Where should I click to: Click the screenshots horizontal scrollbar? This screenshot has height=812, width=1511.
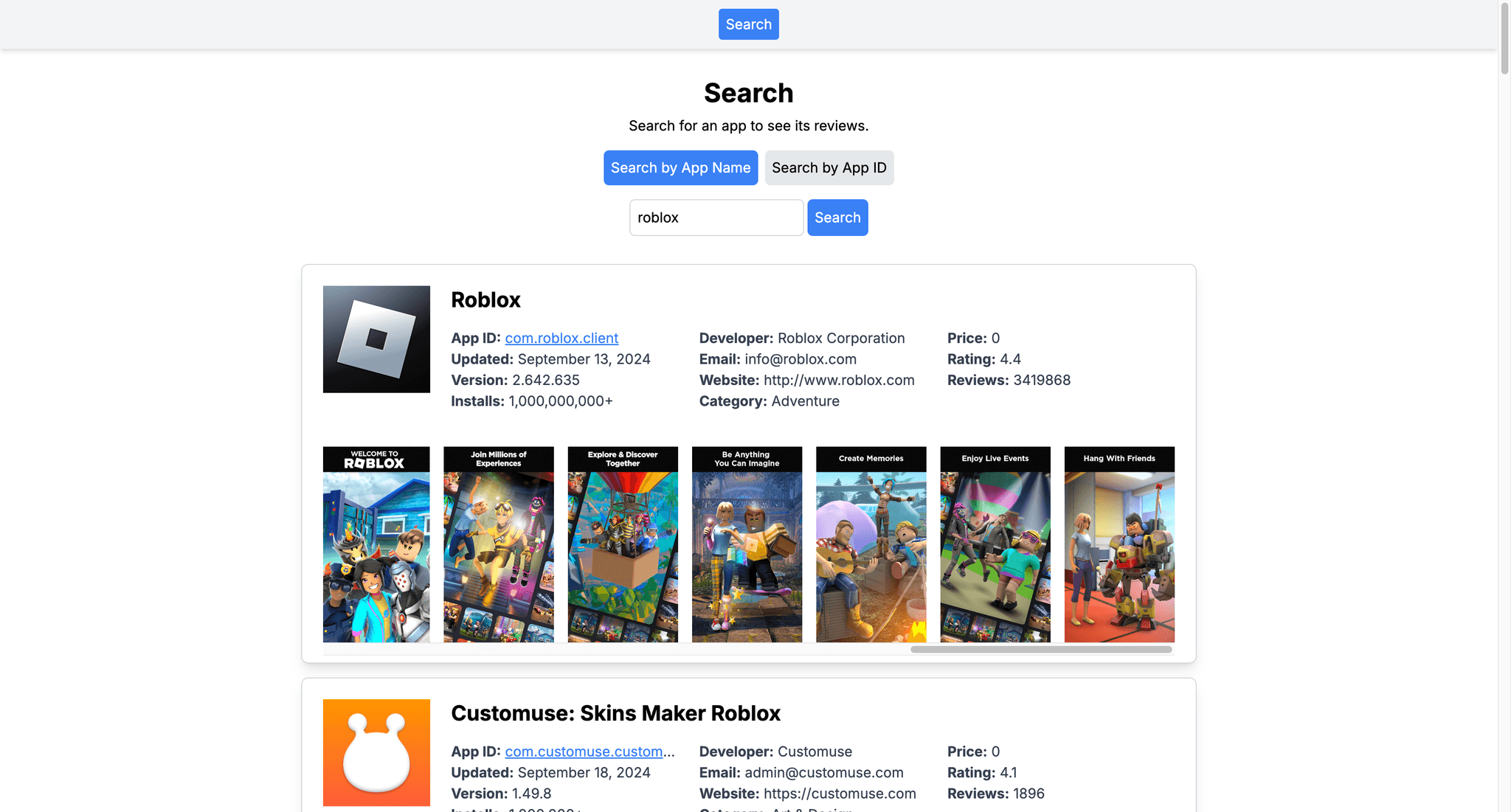(1040, 650)
